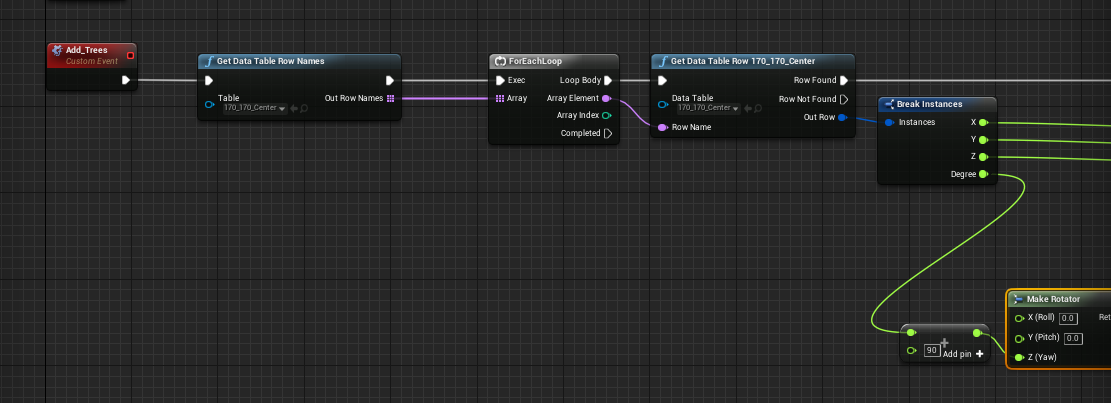Click the Completed exec pin
Image resolution: width=1111 pixels, height=403 pixels.
click(x=607, y=133)
